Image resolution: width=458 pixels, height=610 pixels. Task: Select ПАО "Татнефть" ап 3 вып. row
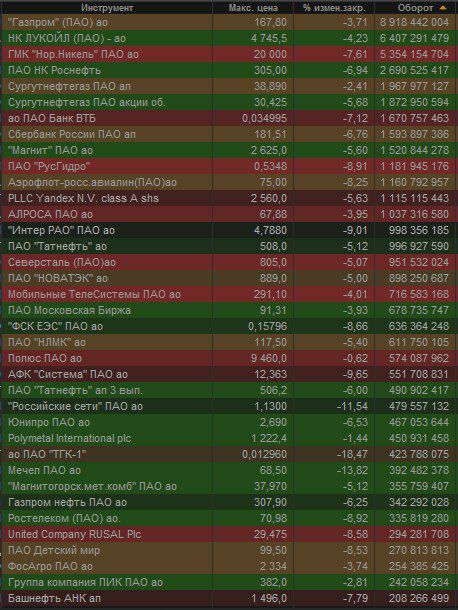229,390
